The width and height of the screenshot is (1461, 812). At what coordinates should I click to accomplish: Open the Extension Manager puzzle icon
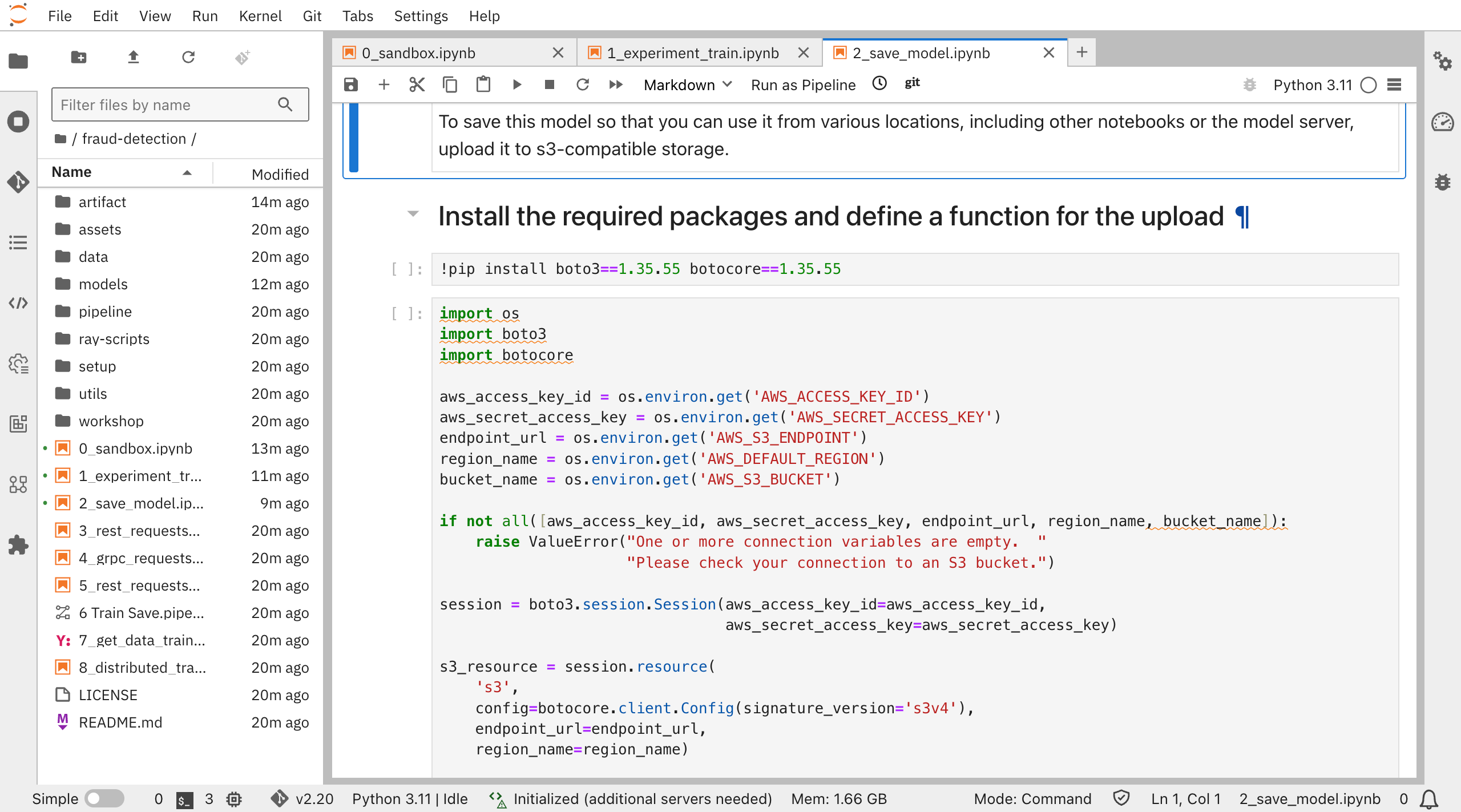[18, 545]
